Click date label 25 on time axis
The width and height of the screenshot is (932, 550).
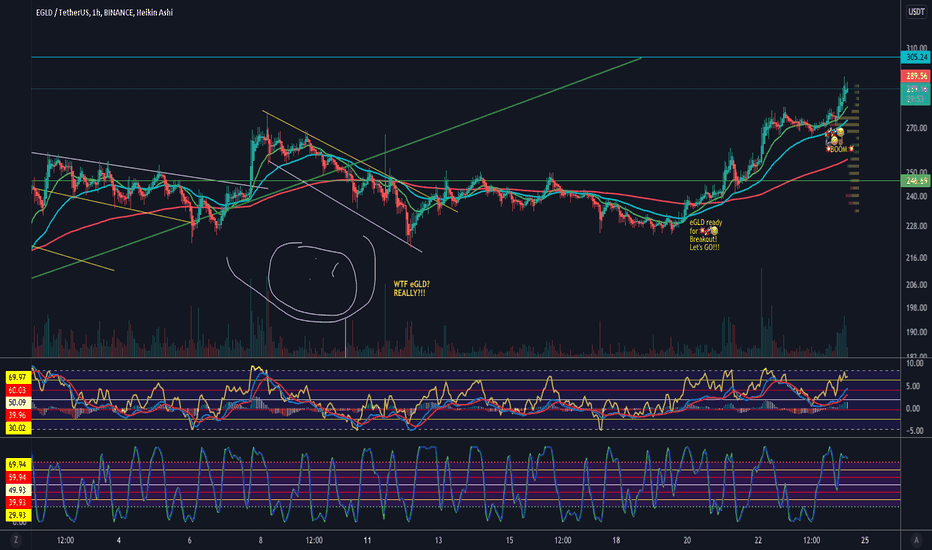tap(865, 540)
